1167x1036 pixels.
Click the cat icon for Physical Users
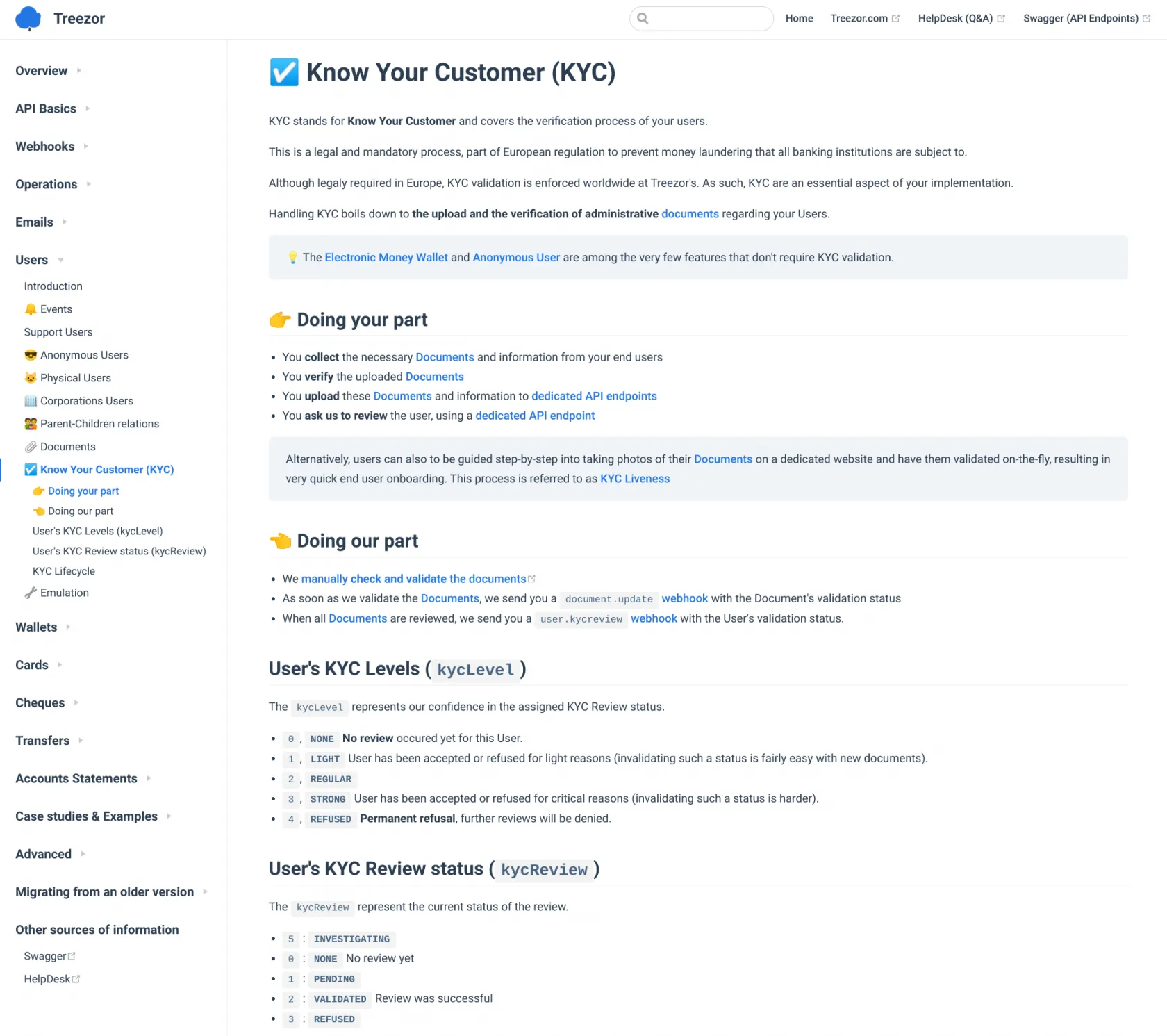(x=31, y=378)
